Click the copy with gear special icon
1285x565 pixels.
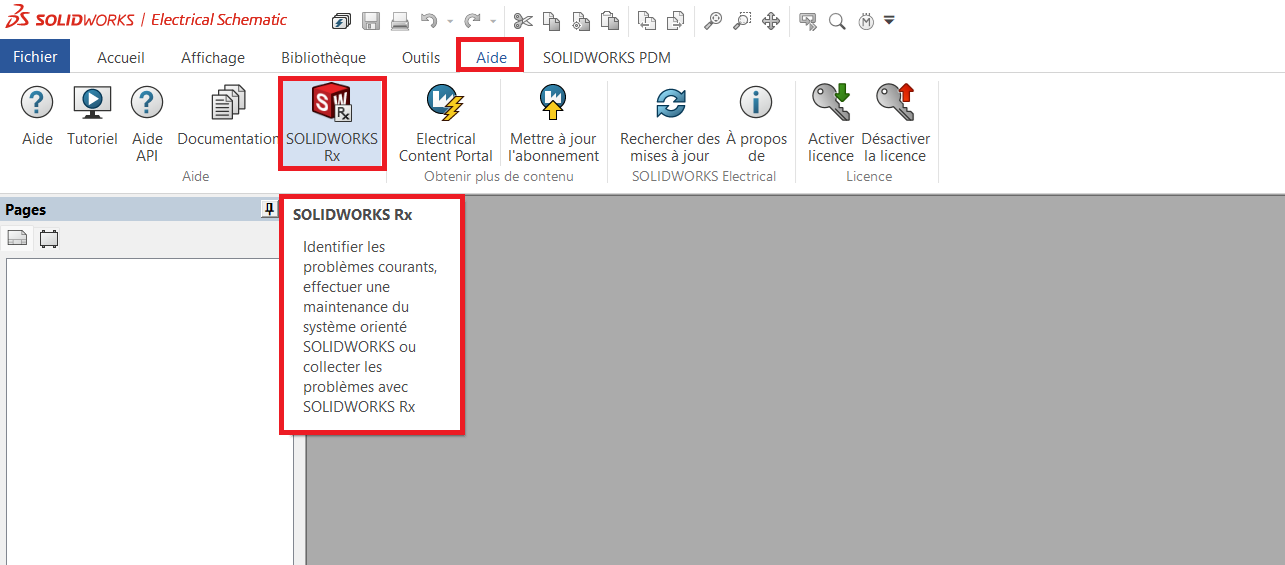coord(581,20)
